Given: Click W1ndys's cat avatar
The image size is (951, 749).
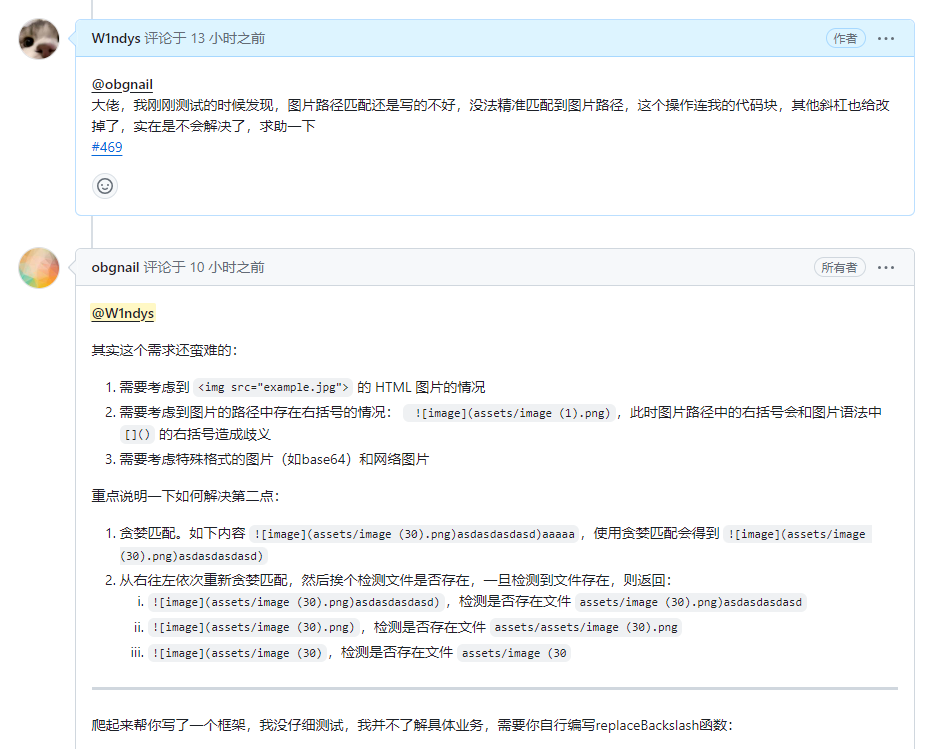Looking at the screenshot, I should 39,39.
